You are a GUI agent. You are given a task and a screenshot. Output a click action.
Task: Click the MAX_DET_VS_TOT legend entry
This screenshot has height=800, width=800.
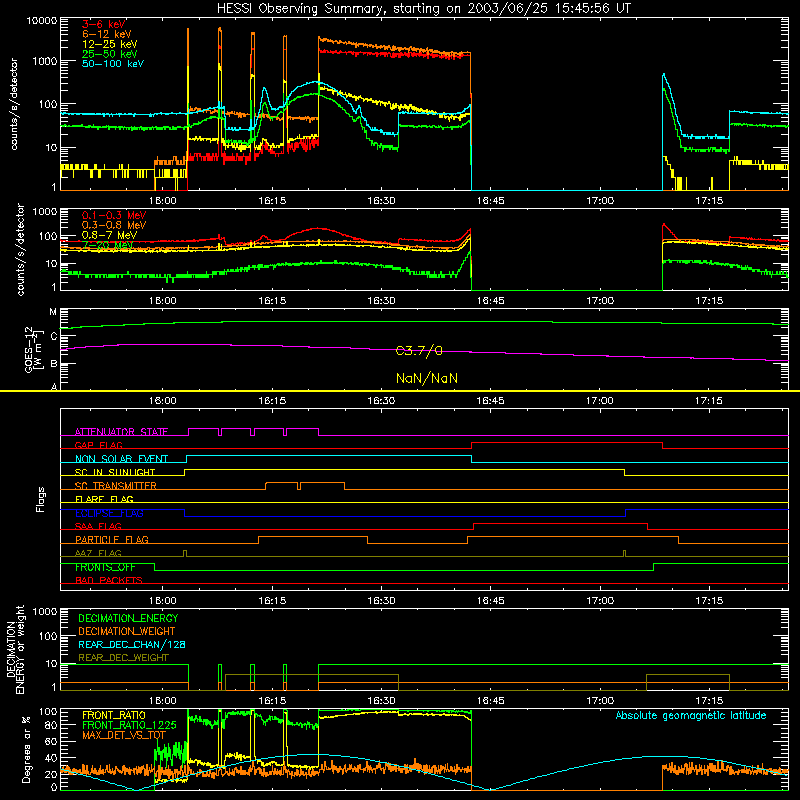(123, 735)
